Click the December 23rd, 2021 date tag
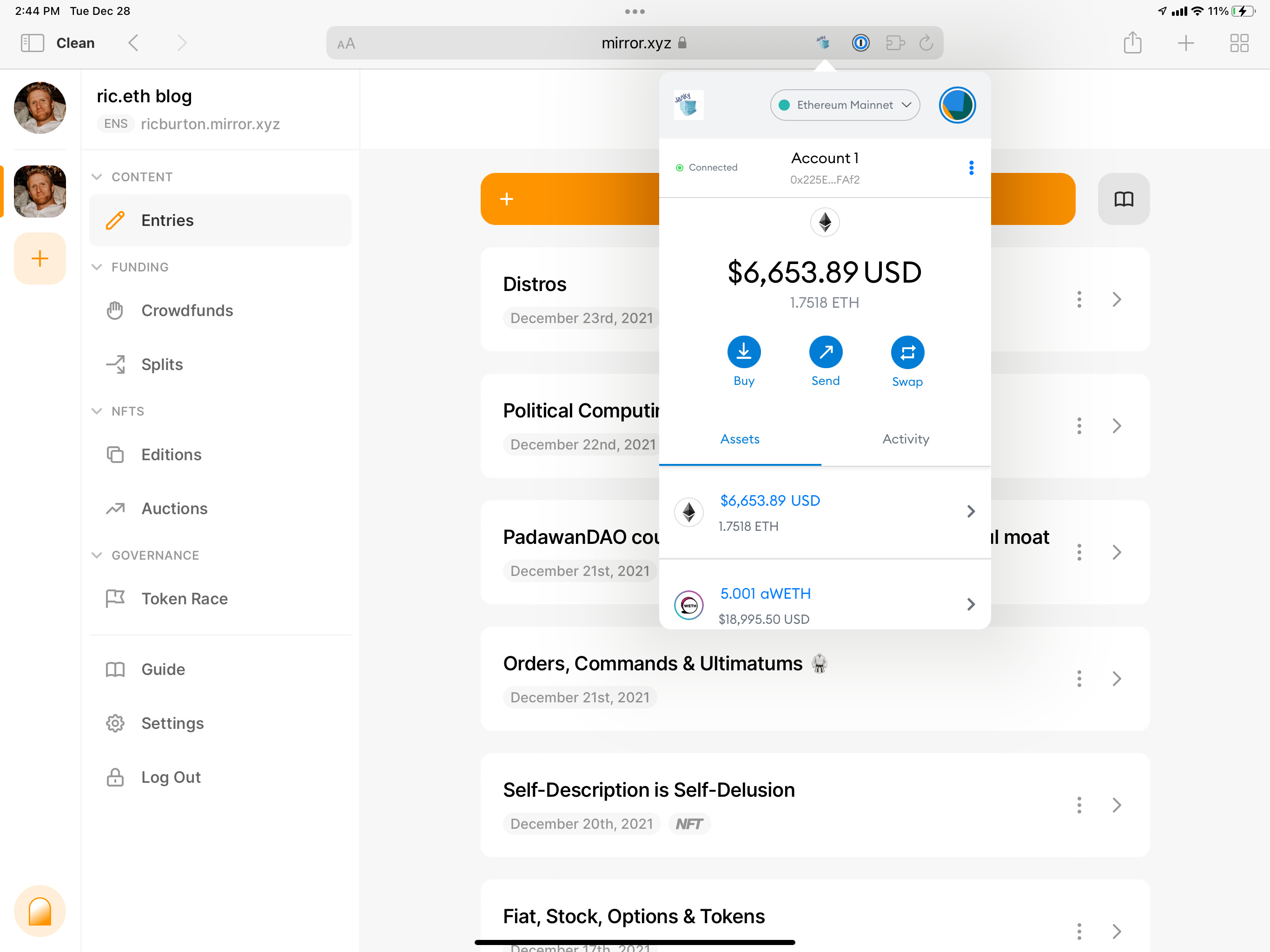Viewport: 1270px width, 952px height. 581,318
